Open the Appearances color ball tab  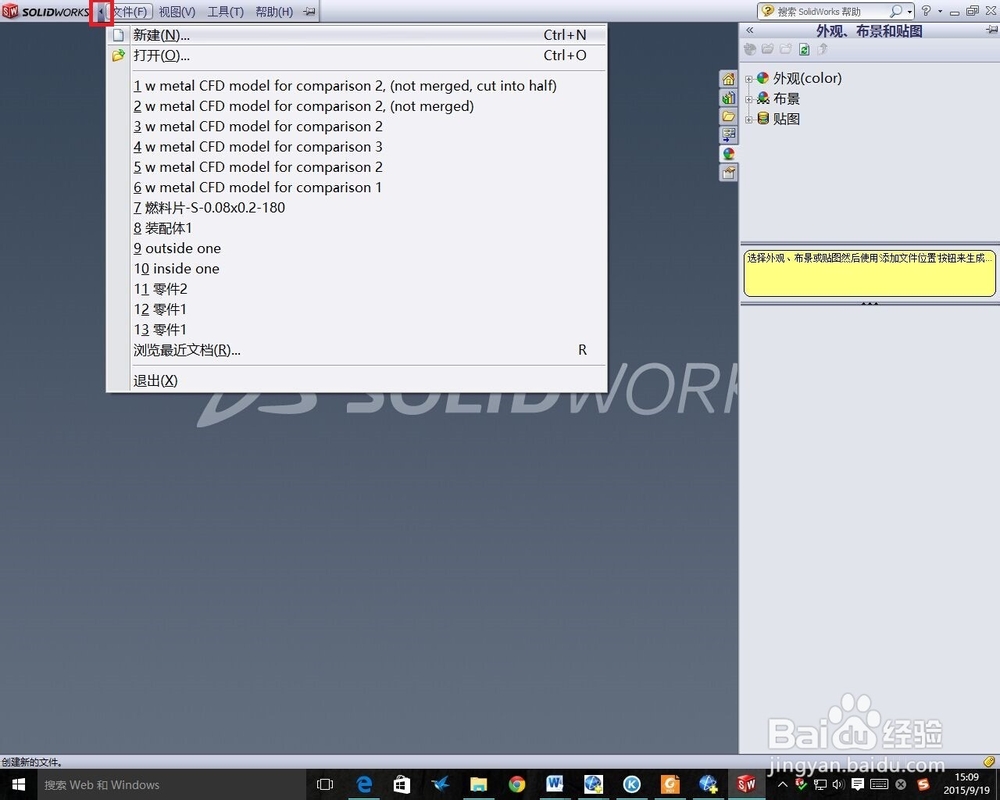728,154
